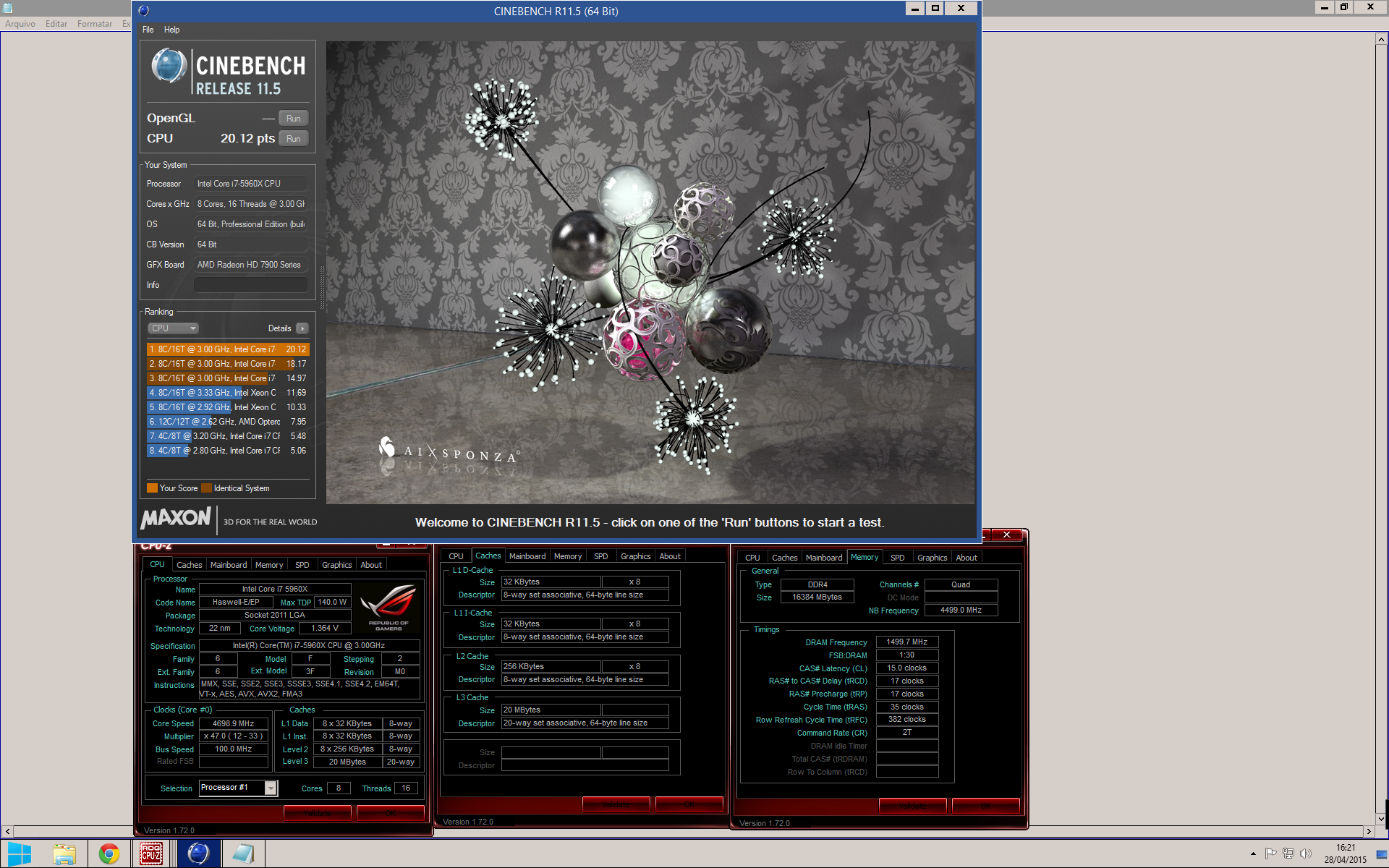Click DRAM Frequency value 1499.7 MHz
1389x868 pixels.
point(907,642)
